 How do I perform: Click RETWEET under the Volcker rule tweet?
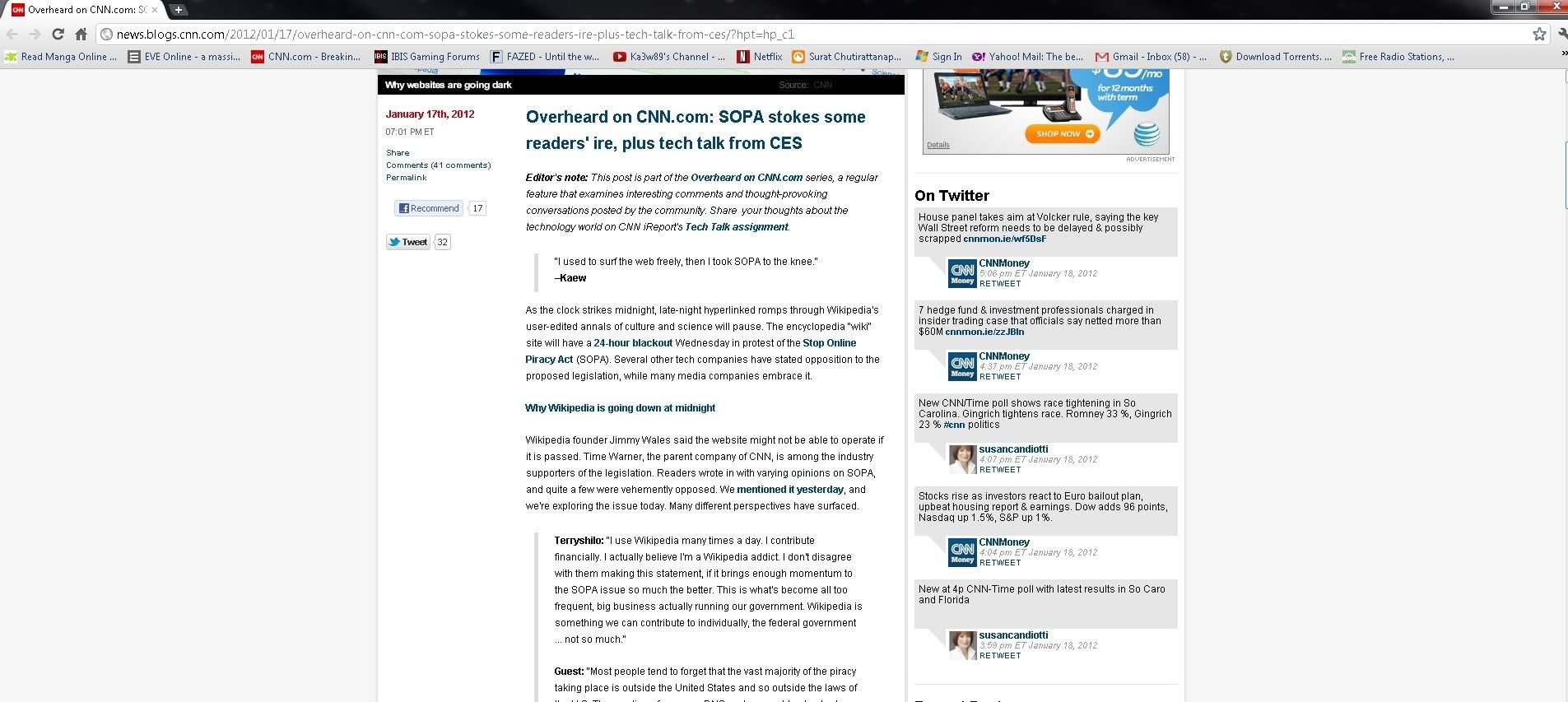(x=999, y=284)
